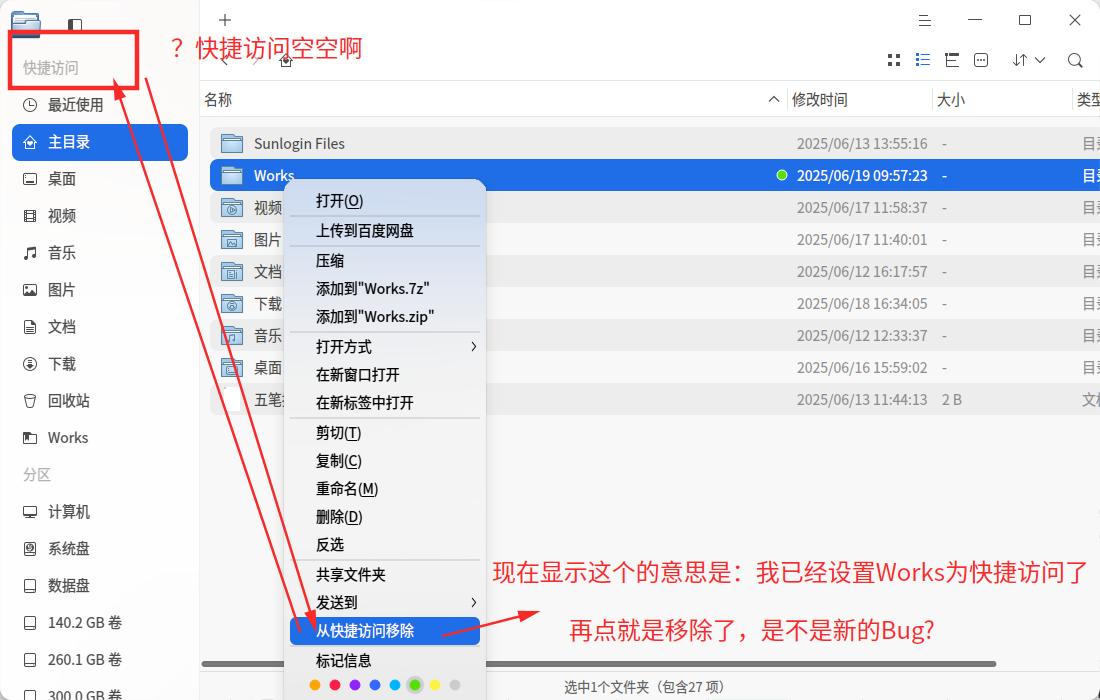
Task: Open the more options ellipsis button
Action: (x=981, y=60)
